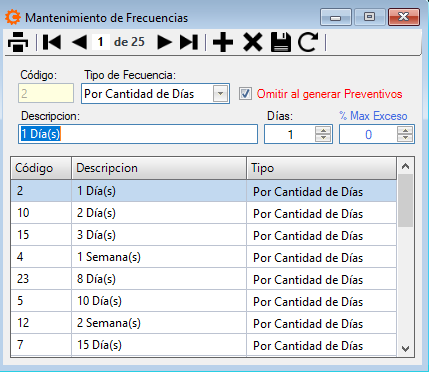Click the vertical scrollbar thumb
This screenshot has height=372, width=429.
(405, 201)
